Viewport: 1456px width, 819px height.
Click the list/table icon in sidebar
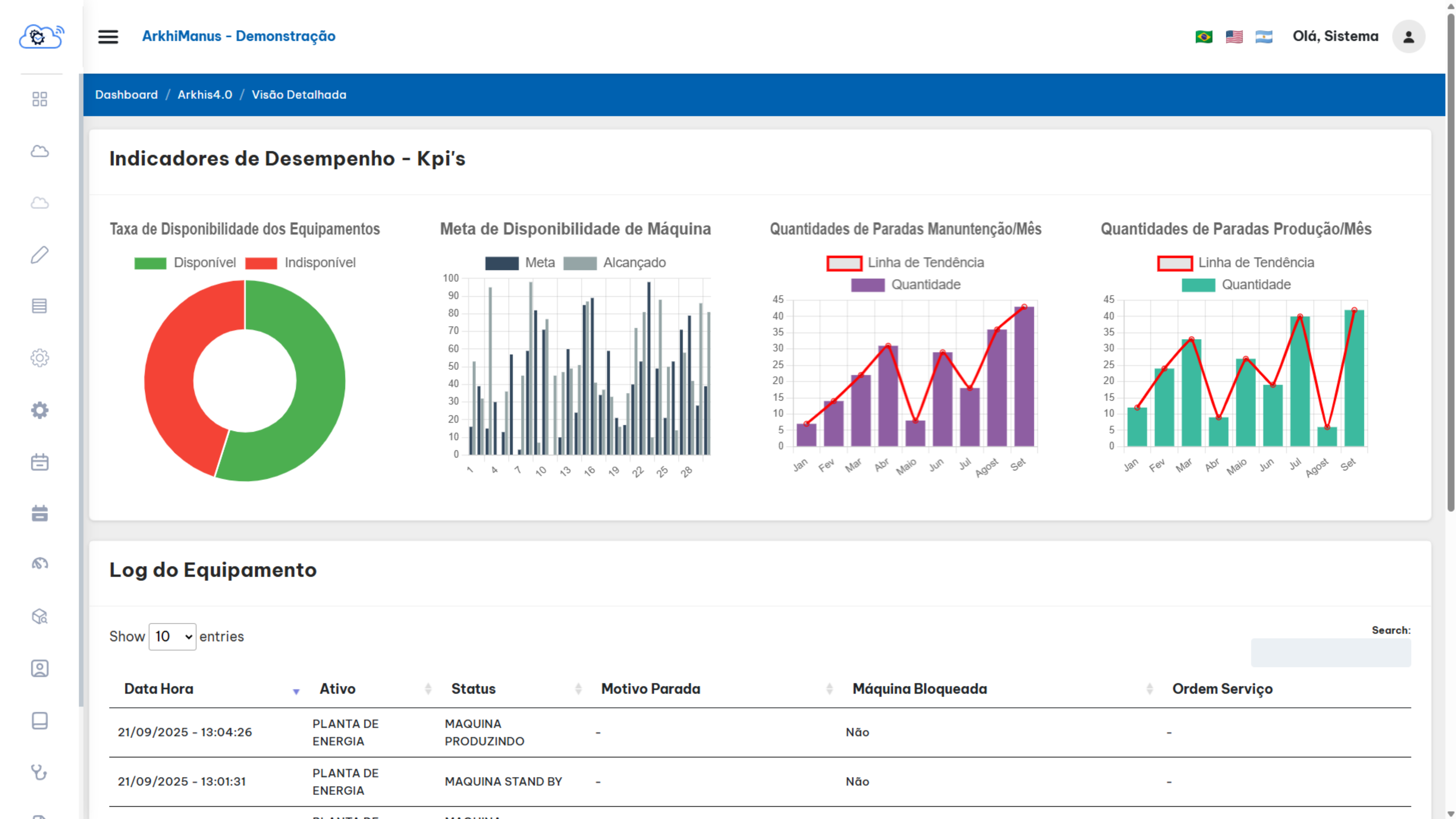[40, 306]
